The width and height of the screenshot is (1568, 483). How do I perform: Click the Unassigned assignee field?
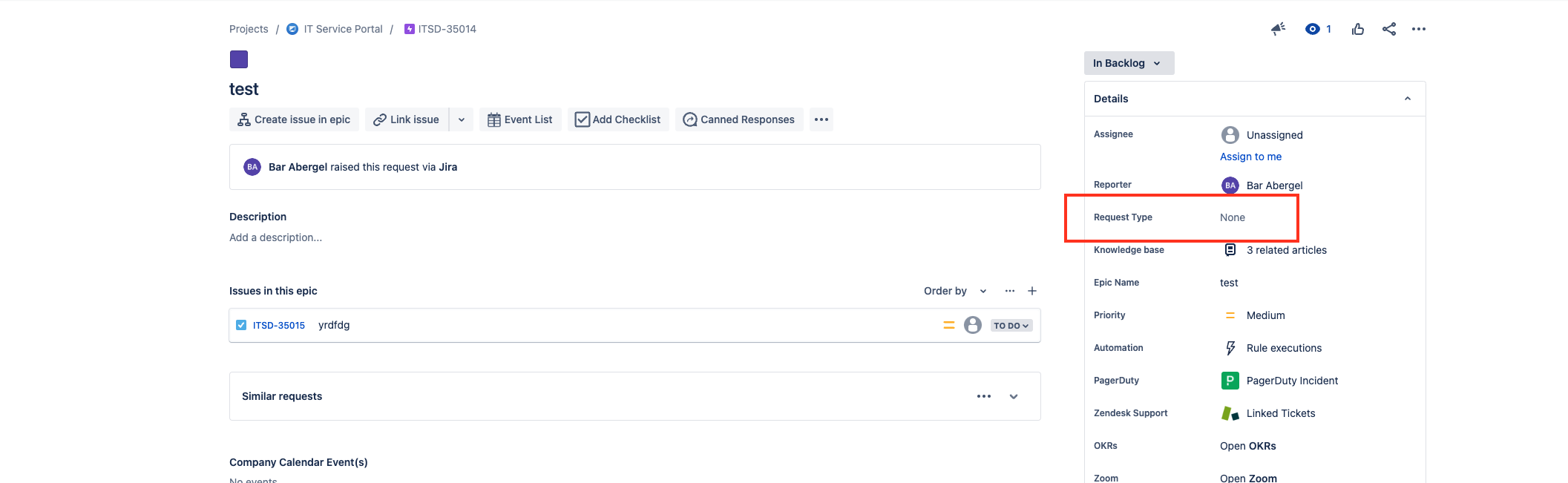(1262, 135)
